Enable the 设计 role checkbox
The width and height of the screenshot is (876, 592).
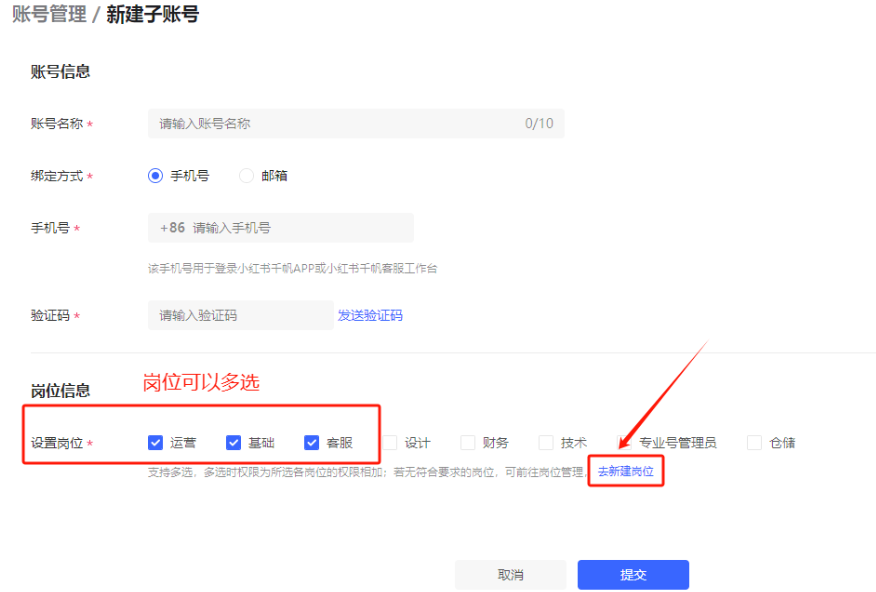[x=390, y=443]
